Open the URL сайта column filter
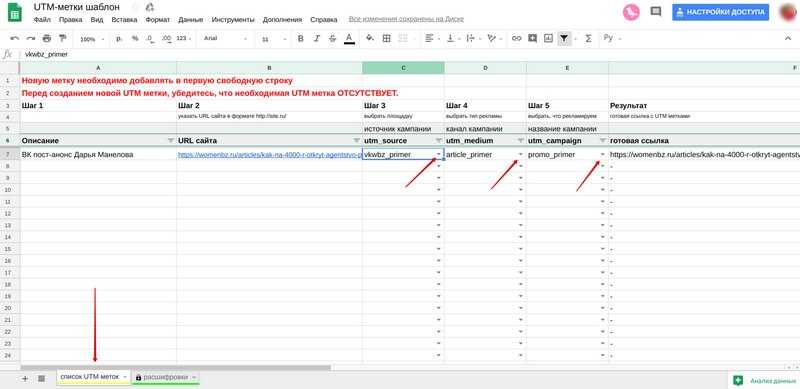Viewport: 800px width, 389px height. coord(356,140)
